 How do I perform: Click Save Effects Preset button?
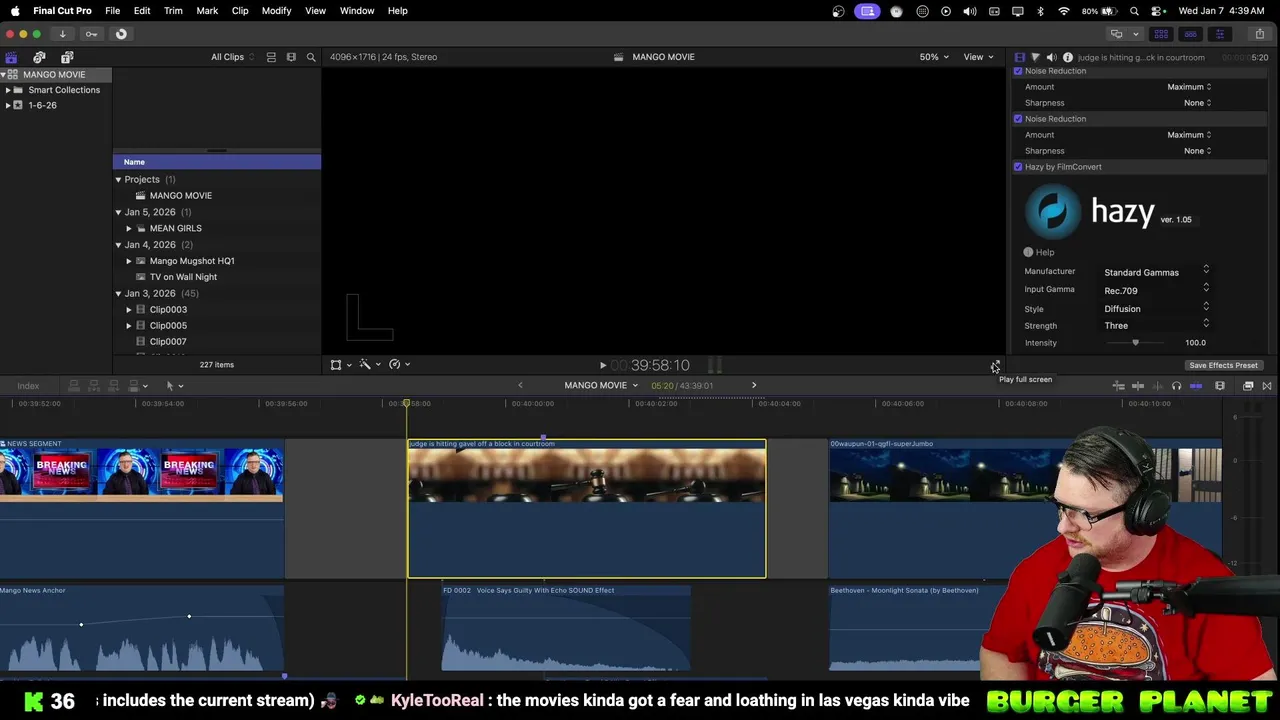(x=1223, y=366)
